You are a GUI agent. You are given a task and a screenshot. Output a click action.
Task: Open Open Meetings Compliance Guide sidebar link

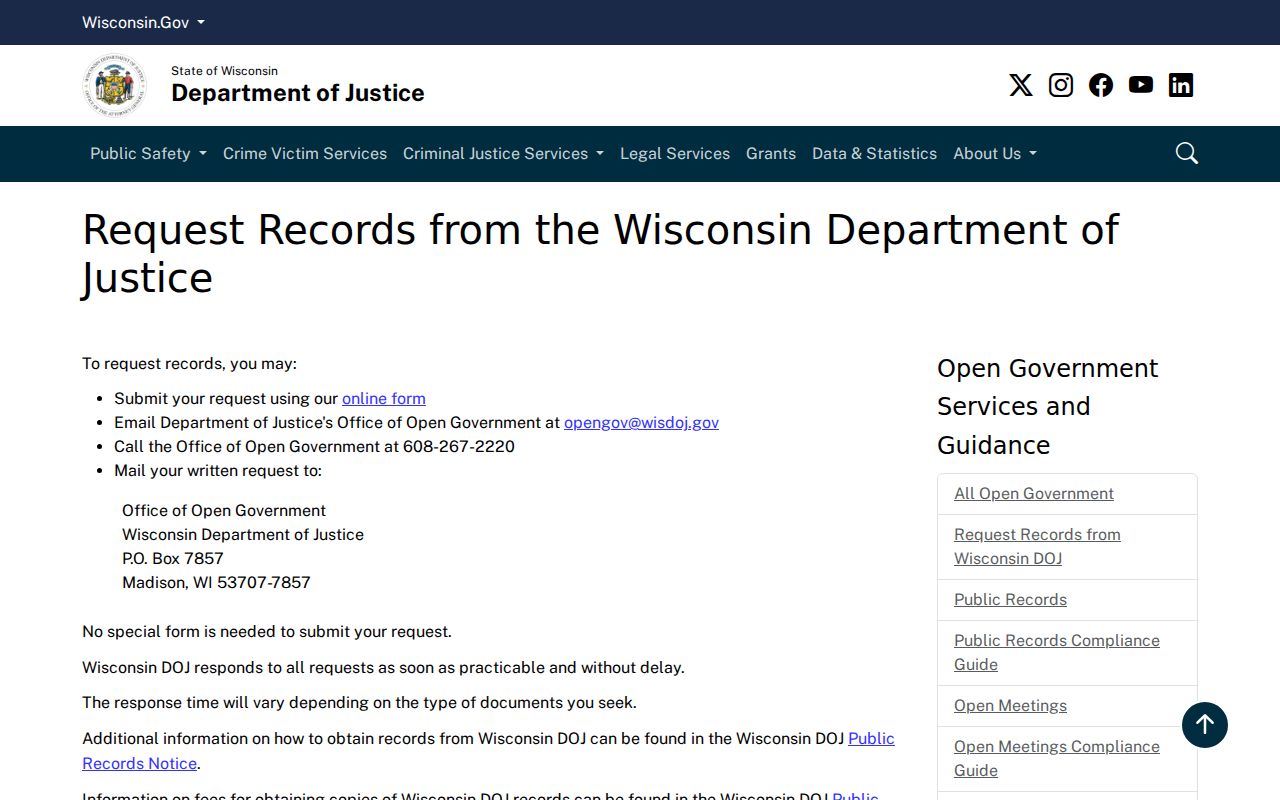point(1057,758)
